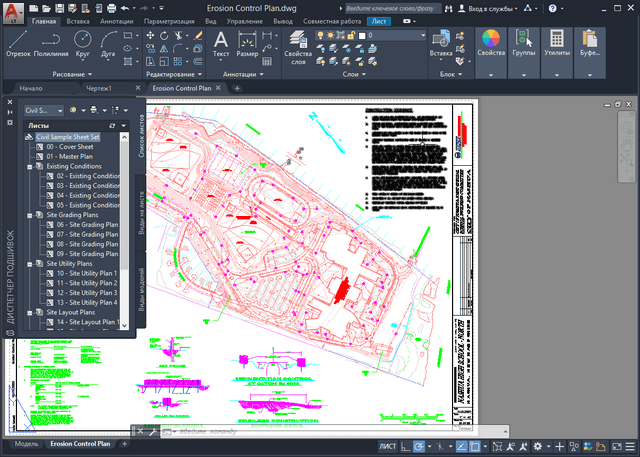Collapse the Existing Conditions subset

coord(30,166)
